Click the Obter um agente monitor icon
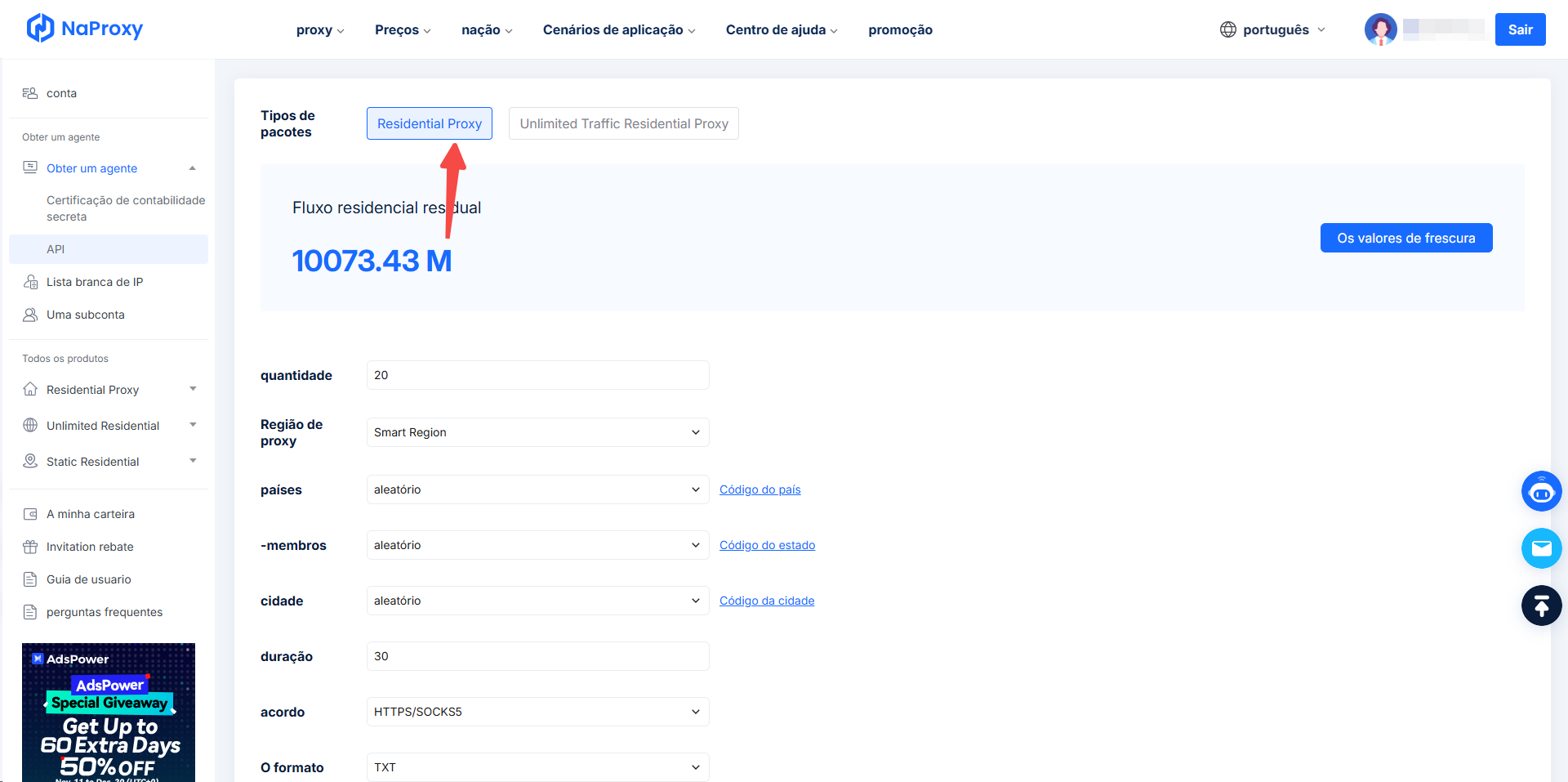1568x782 pixels. 30,168
